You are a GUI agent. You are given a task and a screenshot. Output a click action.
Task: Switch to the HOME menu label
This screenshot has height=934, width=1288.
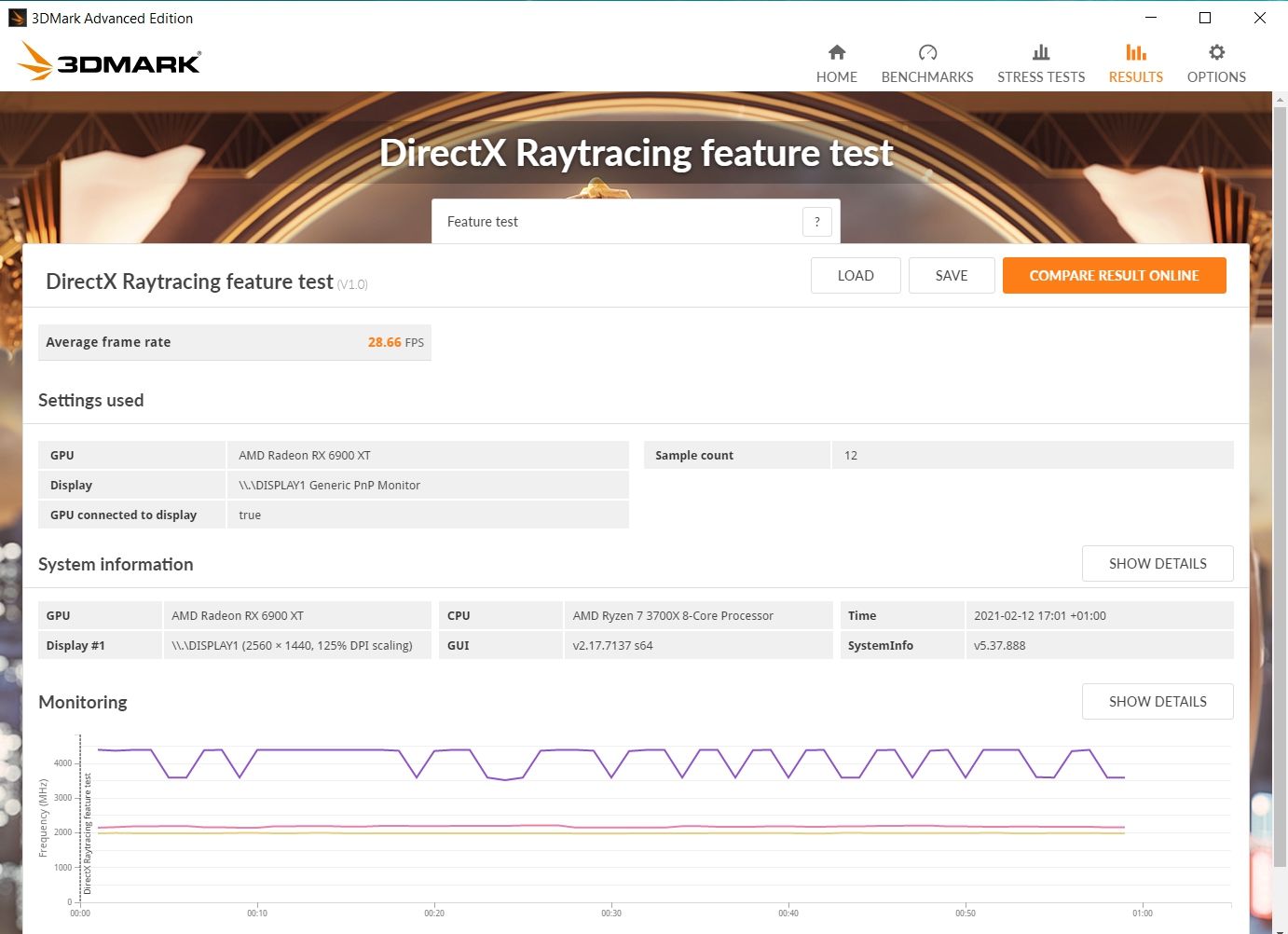click(837, 77)
